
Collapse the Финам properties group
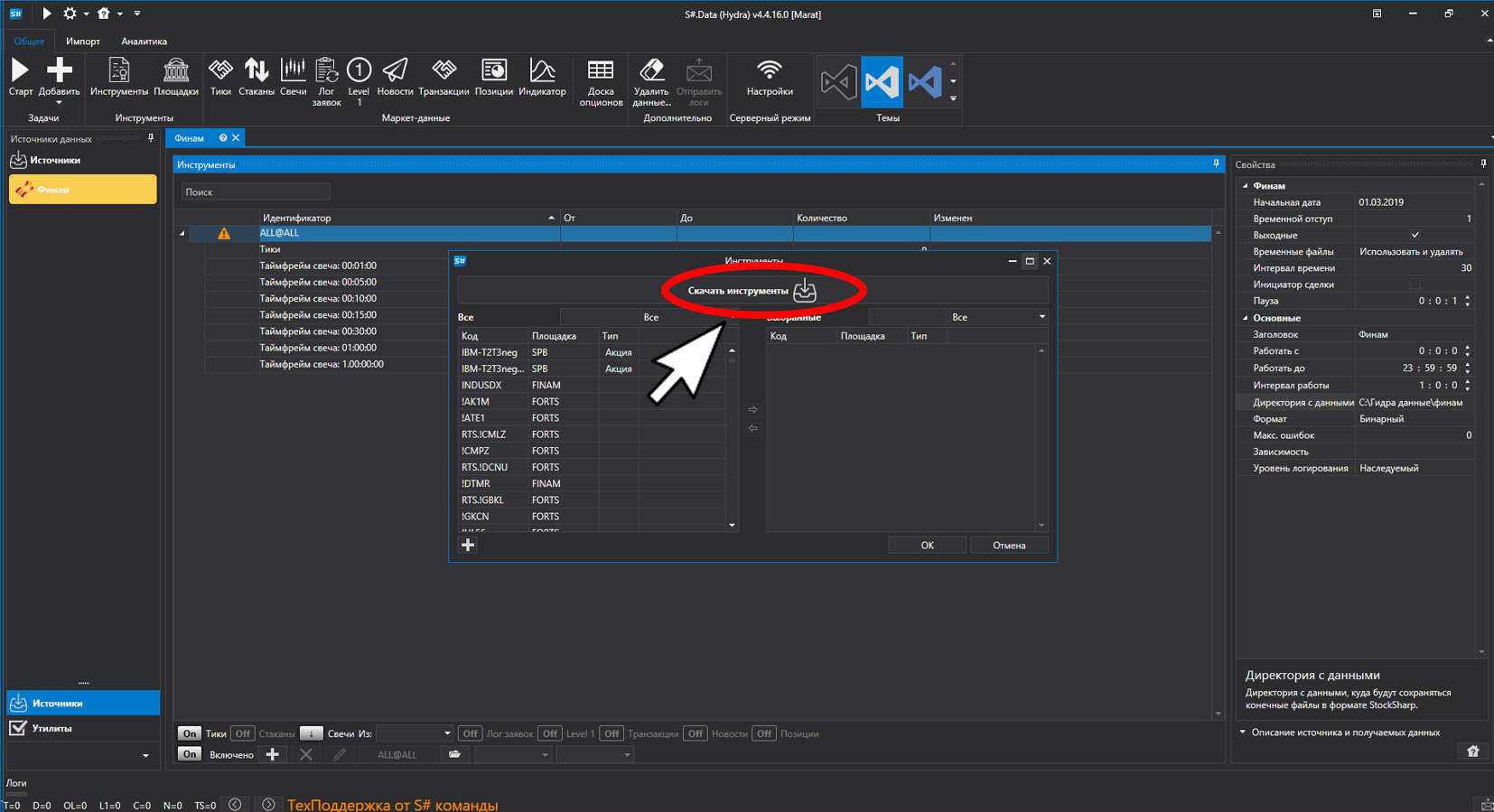1246,186
